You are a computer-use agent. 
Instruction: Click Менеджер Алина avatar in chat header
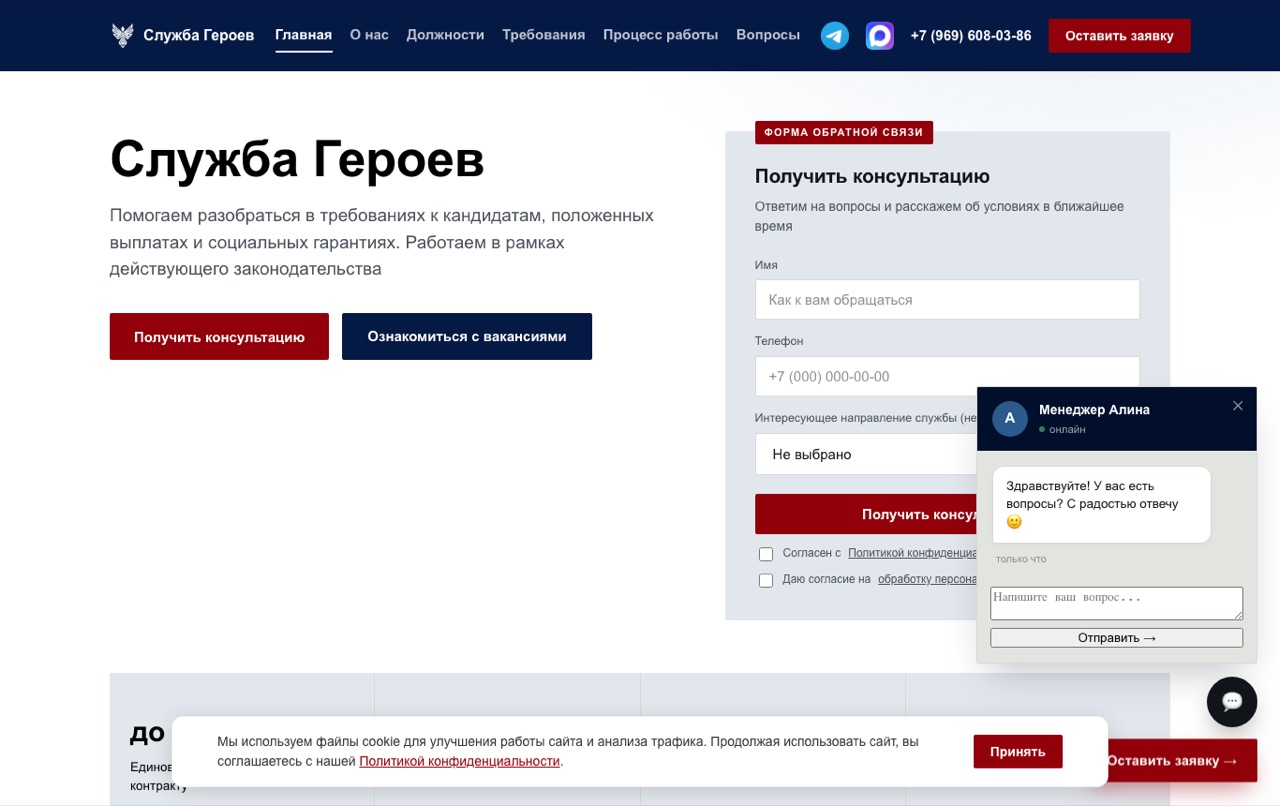tap(1010, 418)
